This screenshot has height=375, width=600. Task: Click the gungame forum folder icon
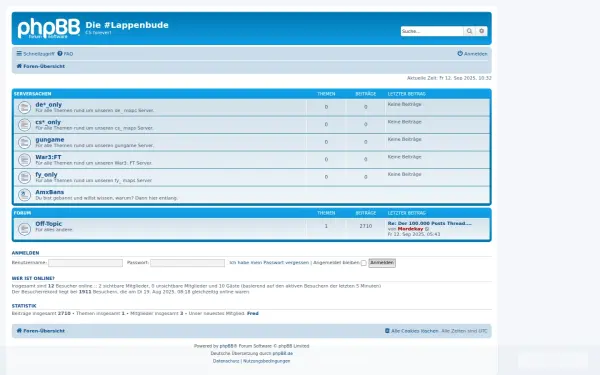[x=24, y=142]
